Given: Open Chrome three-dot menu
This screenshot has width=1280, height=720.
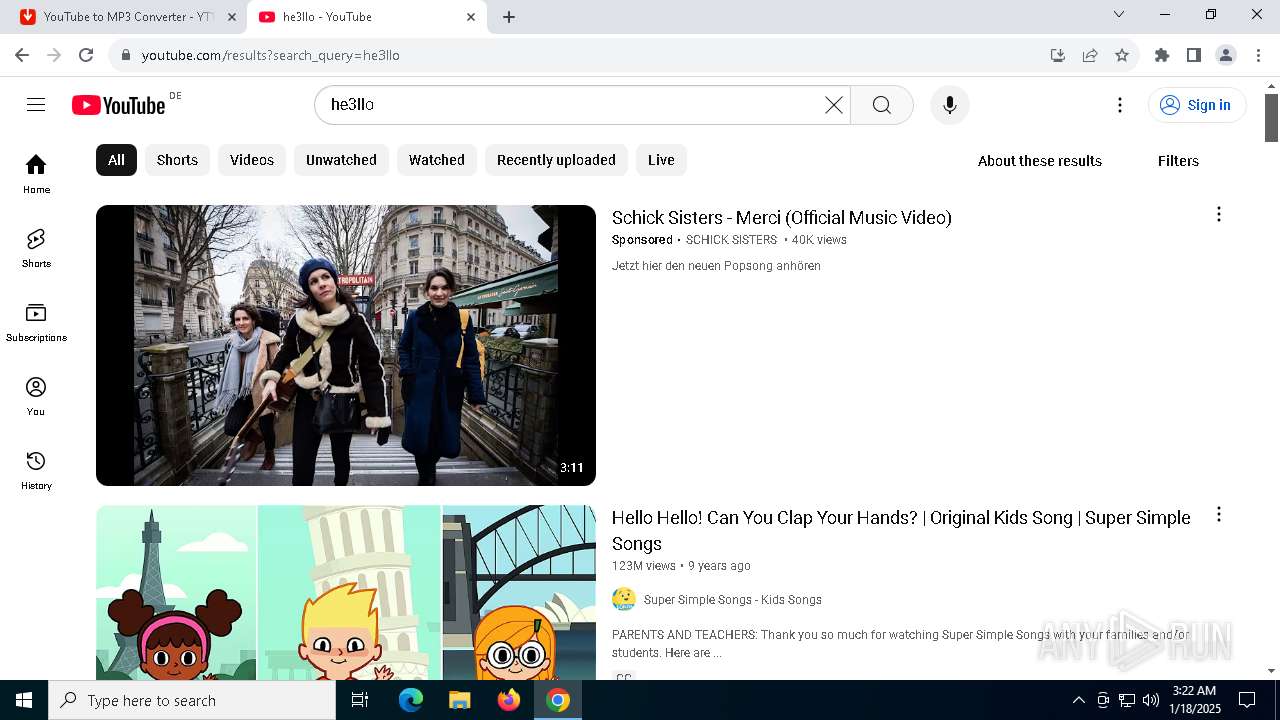Looking at the screenshot, I should click(x=1258, y=55).
